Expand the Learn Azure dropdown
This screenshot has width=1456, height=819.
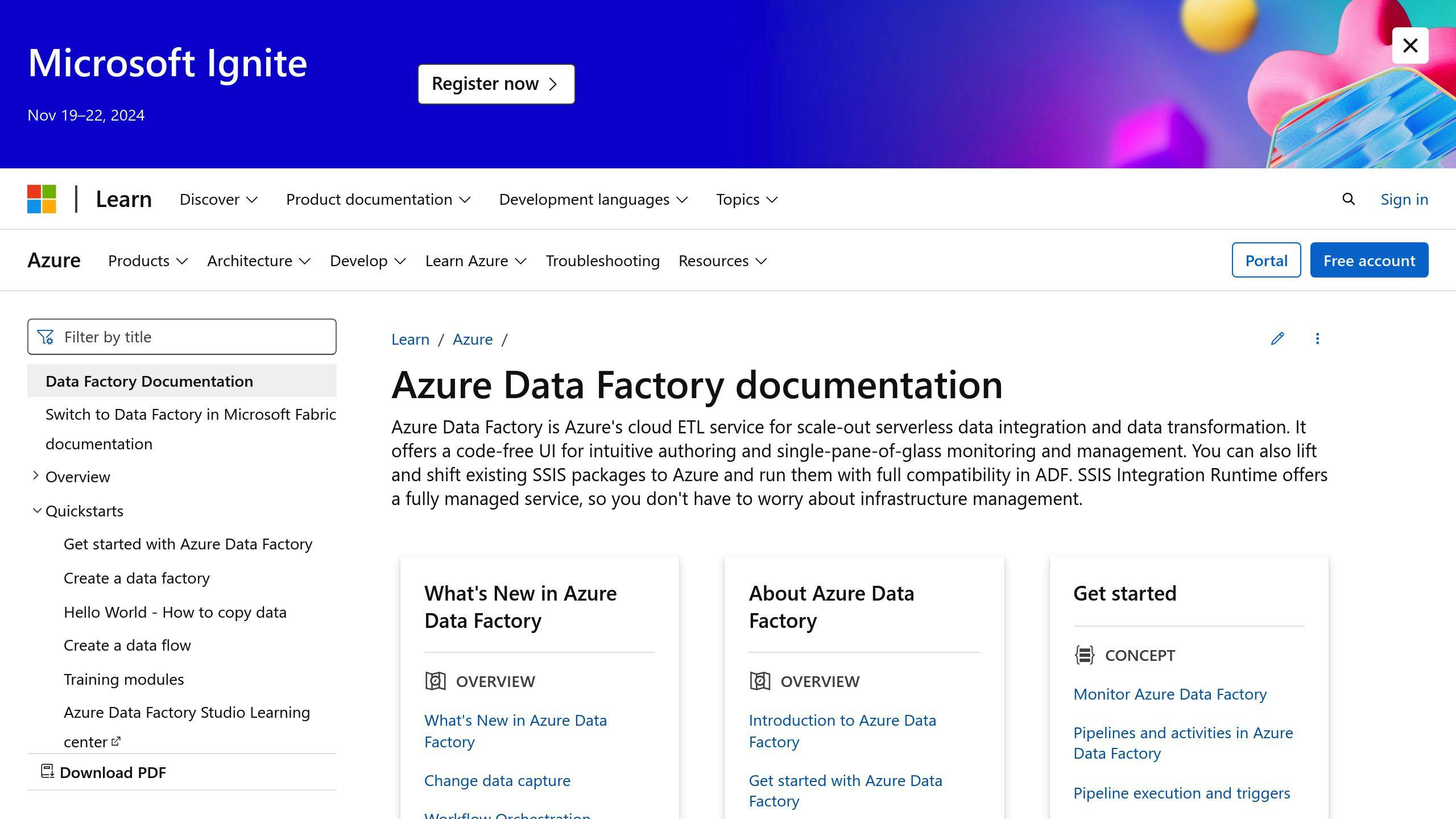tap(476, 260)
